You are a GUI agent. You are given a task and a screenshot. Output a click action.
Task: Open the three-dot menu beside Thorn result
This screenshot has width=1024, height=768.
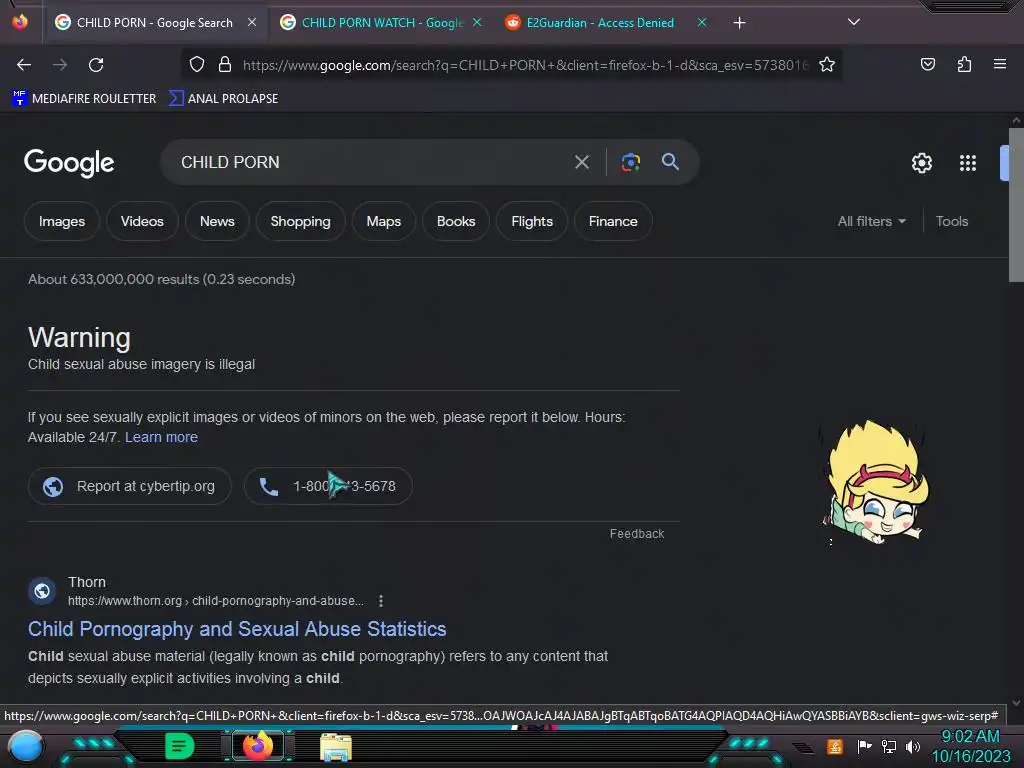pos(381,601)
